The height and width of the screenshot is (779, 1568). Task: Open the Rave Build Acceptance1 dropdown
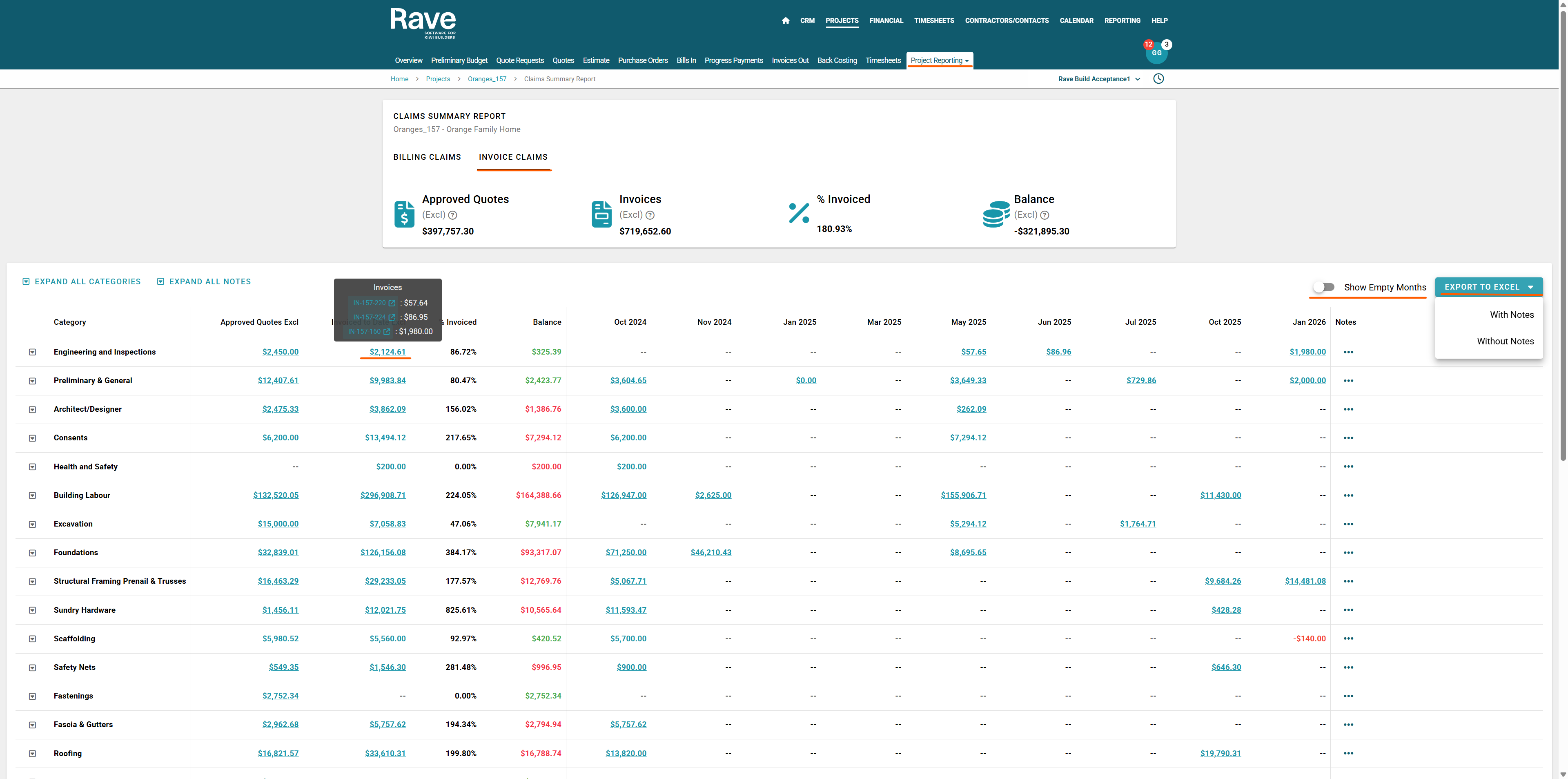(1099, 79)
